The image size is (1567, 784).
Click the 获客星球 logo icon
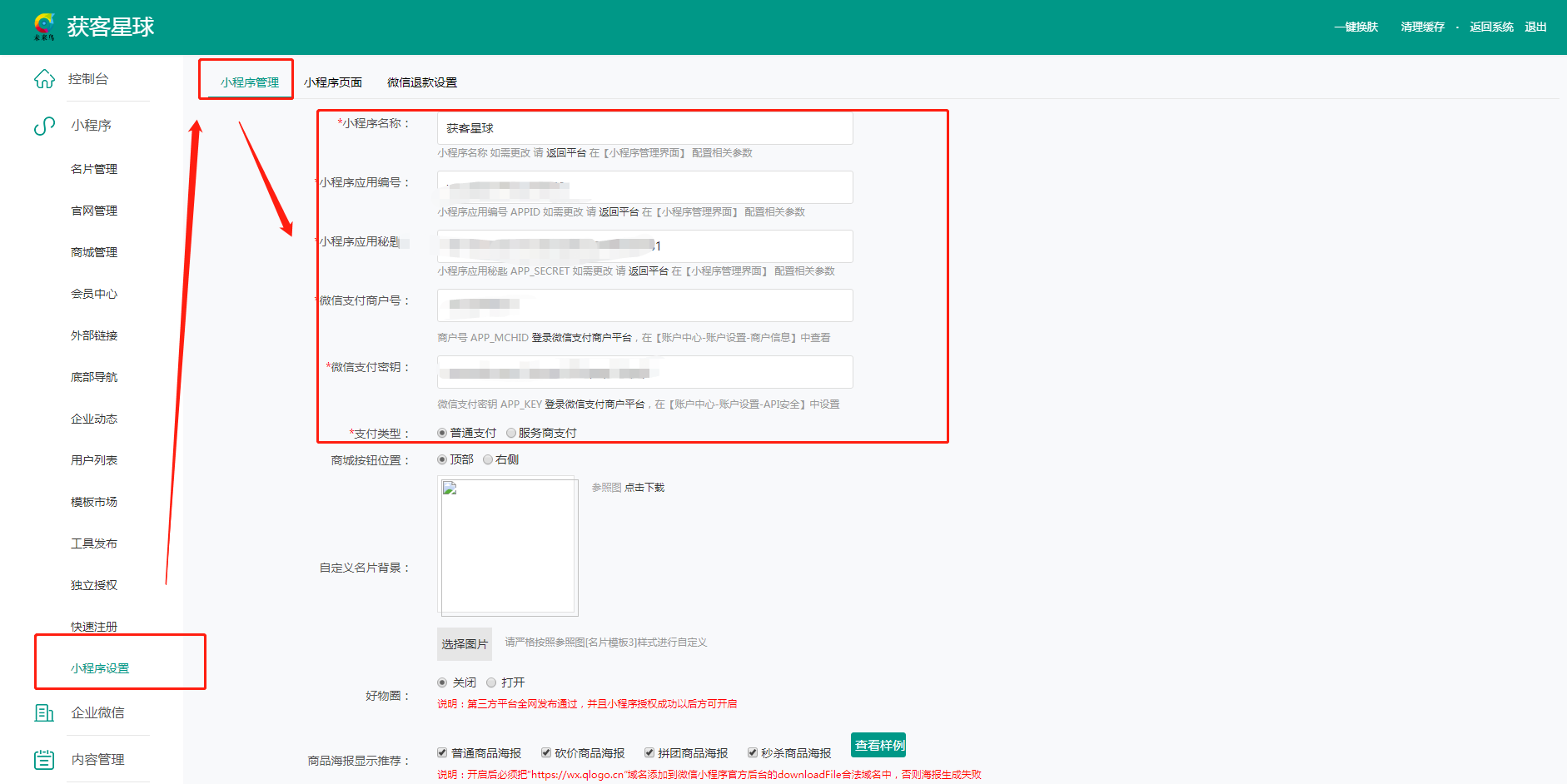[x=44, y=27]
